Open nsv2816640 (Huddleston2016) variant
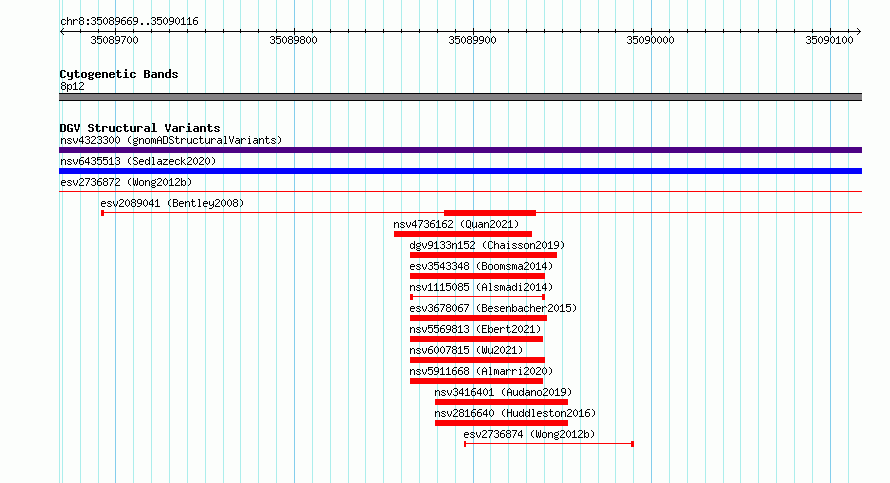Image resolution: width=890 pixels, height=483 pixels. click(515, 413)
